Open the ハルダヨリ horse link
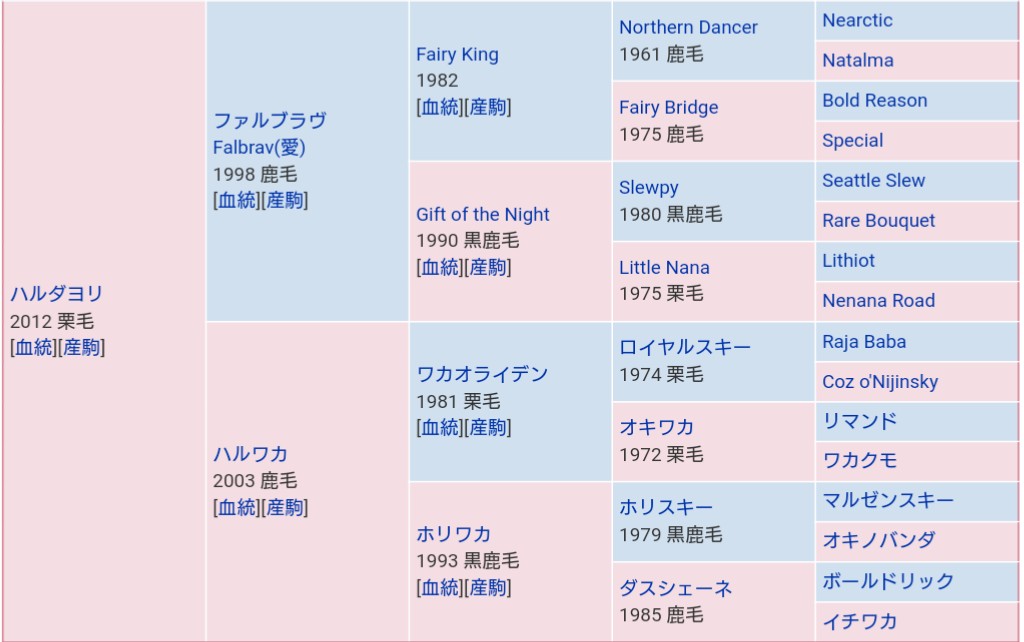 57,294
